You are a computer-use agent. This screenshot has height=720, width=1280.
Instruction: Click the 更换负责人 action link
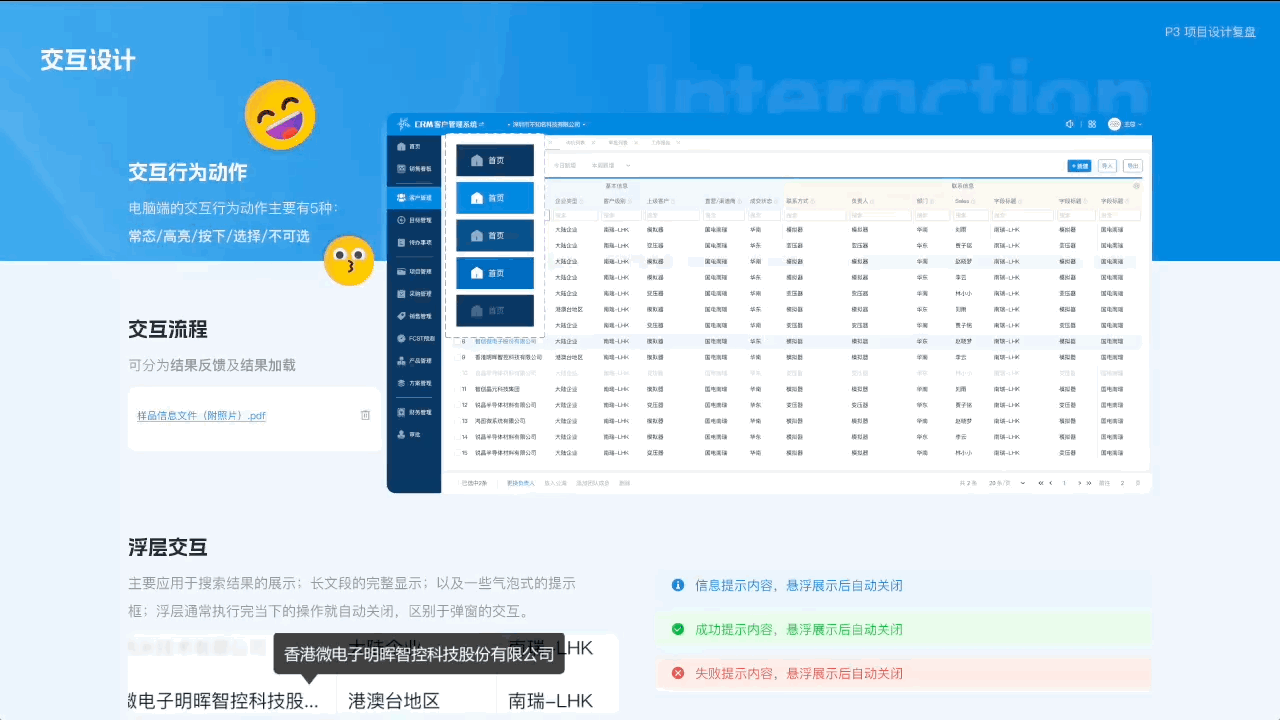519,481
